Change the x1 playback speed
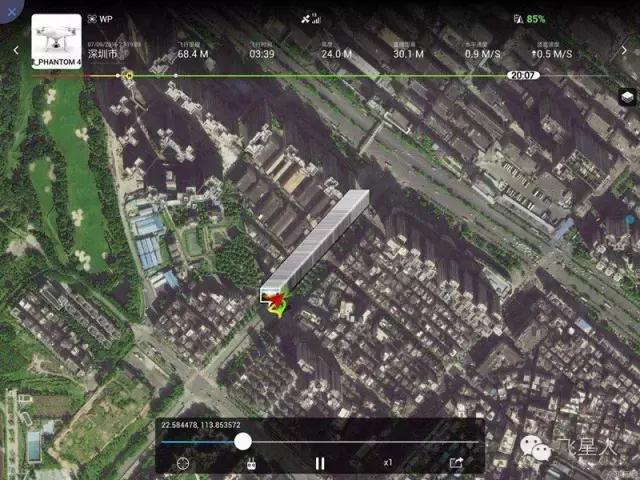Image resolution: width=640 pixels, height=480 pixels. [x=388, y=462]
